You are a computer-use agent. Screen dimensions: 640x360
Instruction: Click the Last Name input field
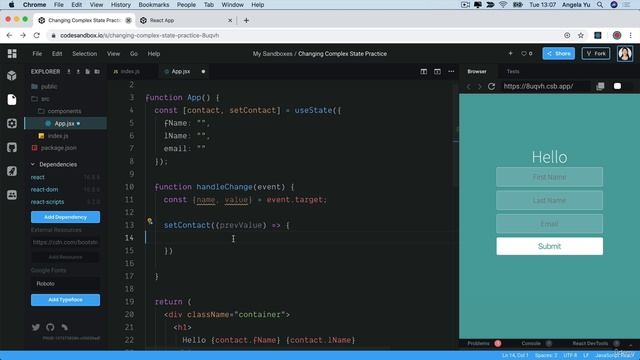549,200
